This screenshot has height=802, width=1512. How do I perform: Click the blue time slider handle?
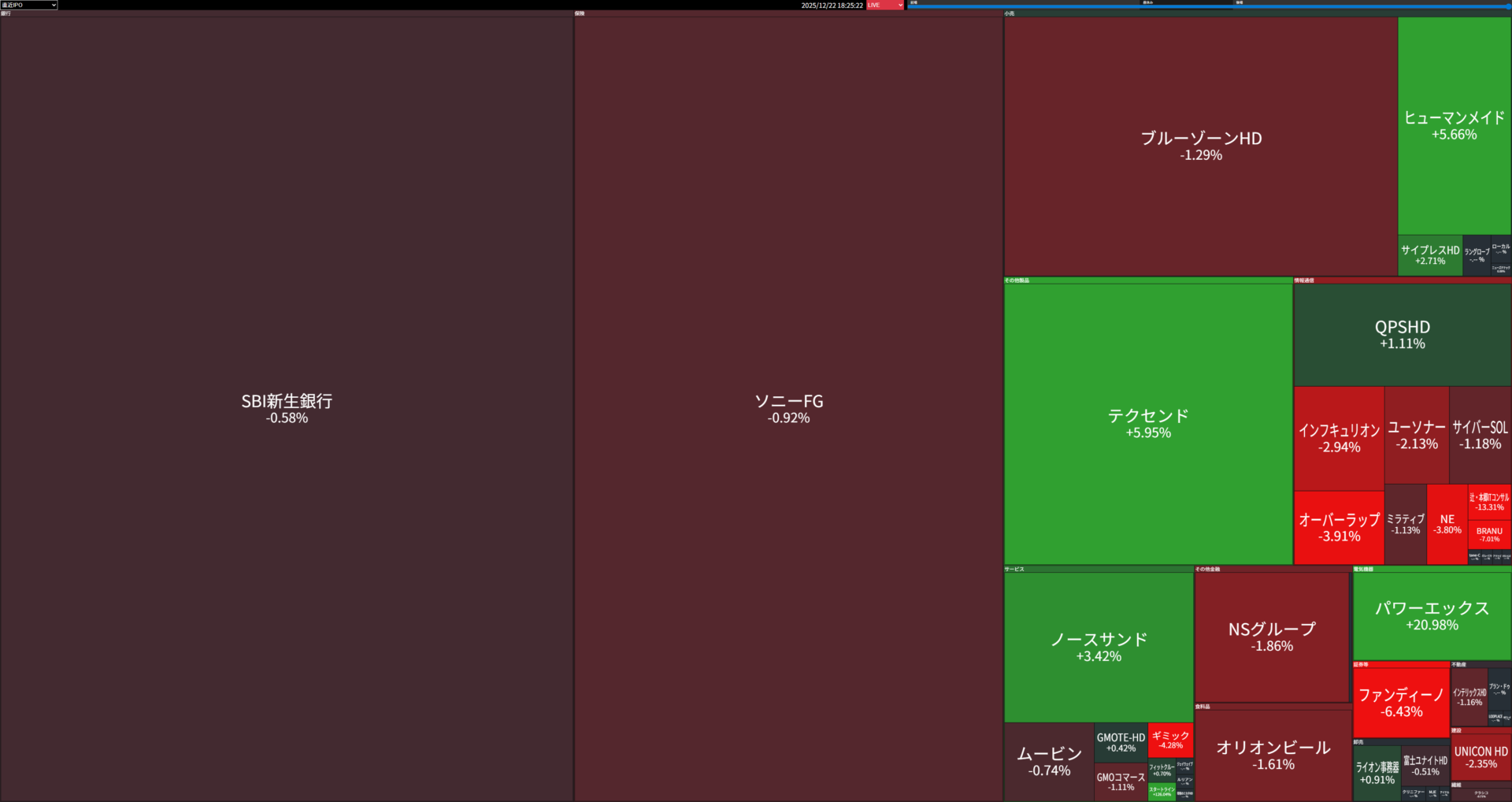pos(1508,6)
